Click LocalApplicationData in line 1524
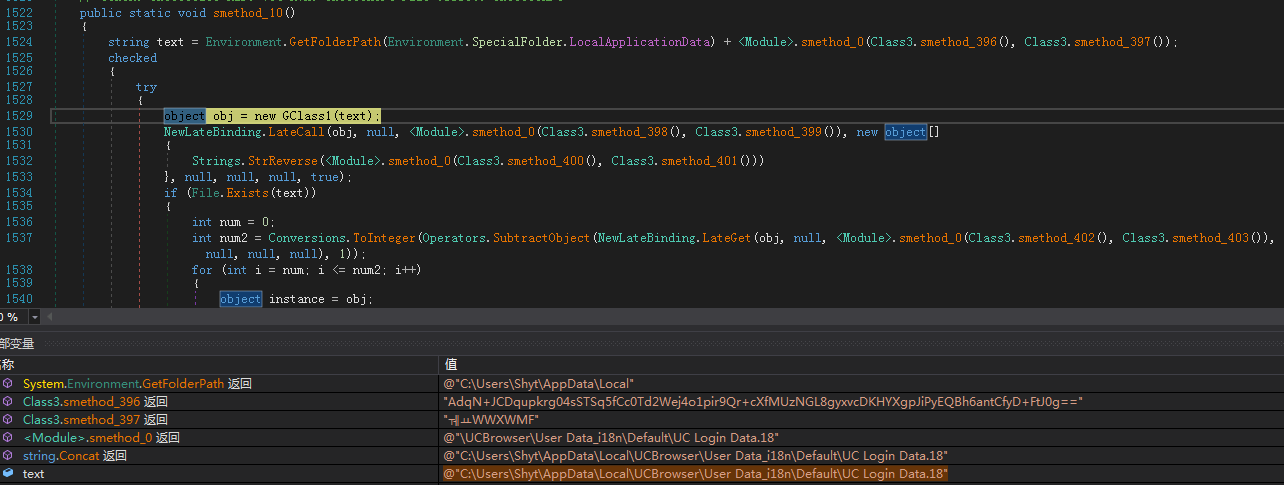Viewport: 1284px width, 485px height. point(639,42)
